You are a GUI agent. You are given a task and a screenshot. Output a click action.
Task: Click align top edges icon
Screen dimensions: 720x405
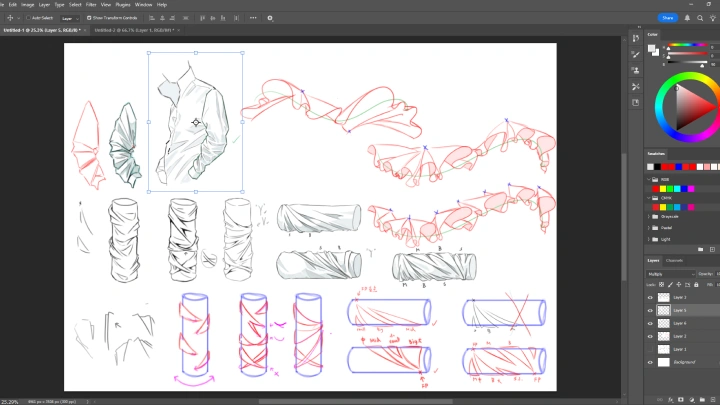coord(202,18)
